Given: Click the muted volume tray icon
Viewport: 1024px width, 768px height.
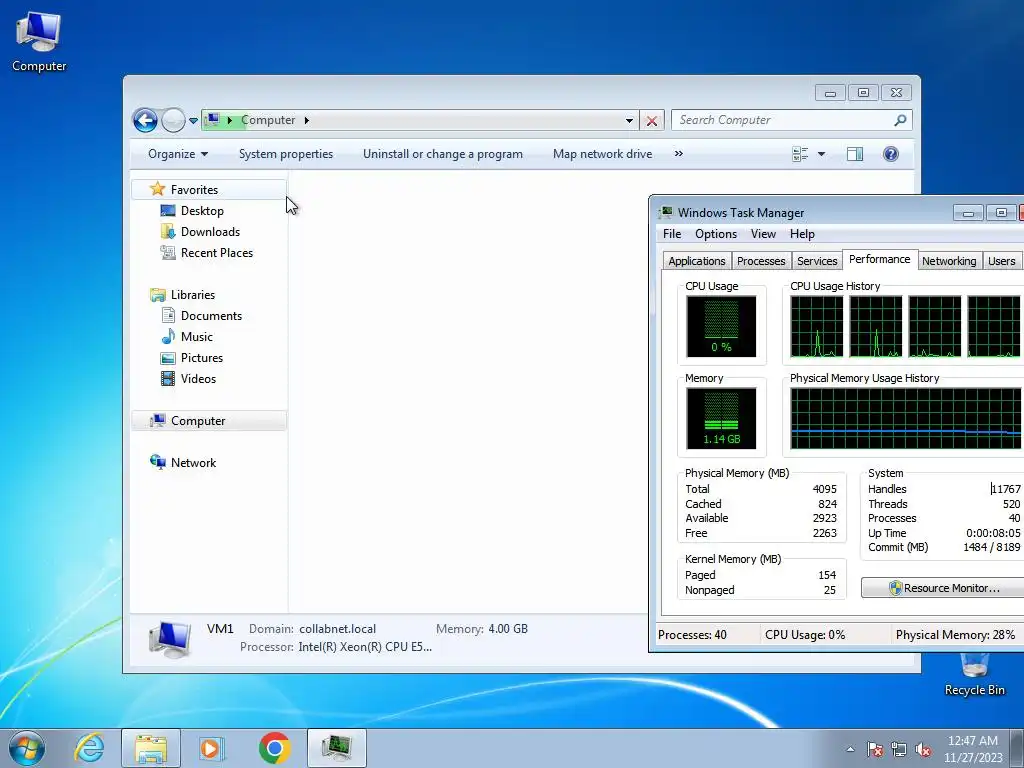Looking at the screenshot, I should [x=923, y=750].
